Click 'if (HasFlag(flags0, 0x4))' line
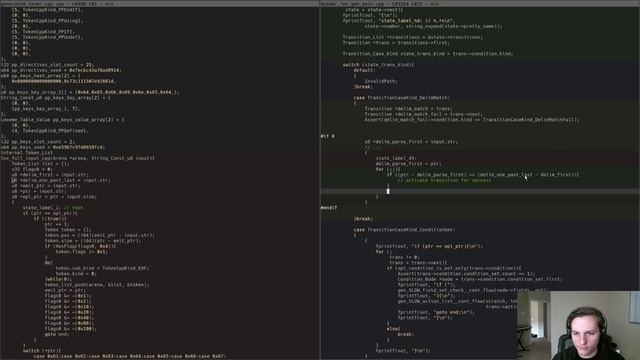This screenshot has width=640, height=360. coord(80,246)
